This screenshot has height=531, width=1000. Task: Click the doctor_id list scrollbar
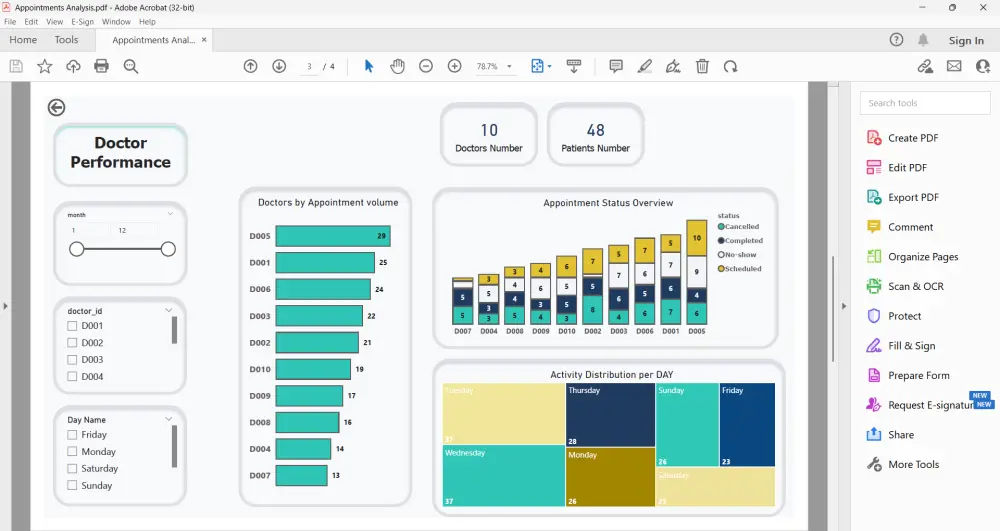click(174, 330)
